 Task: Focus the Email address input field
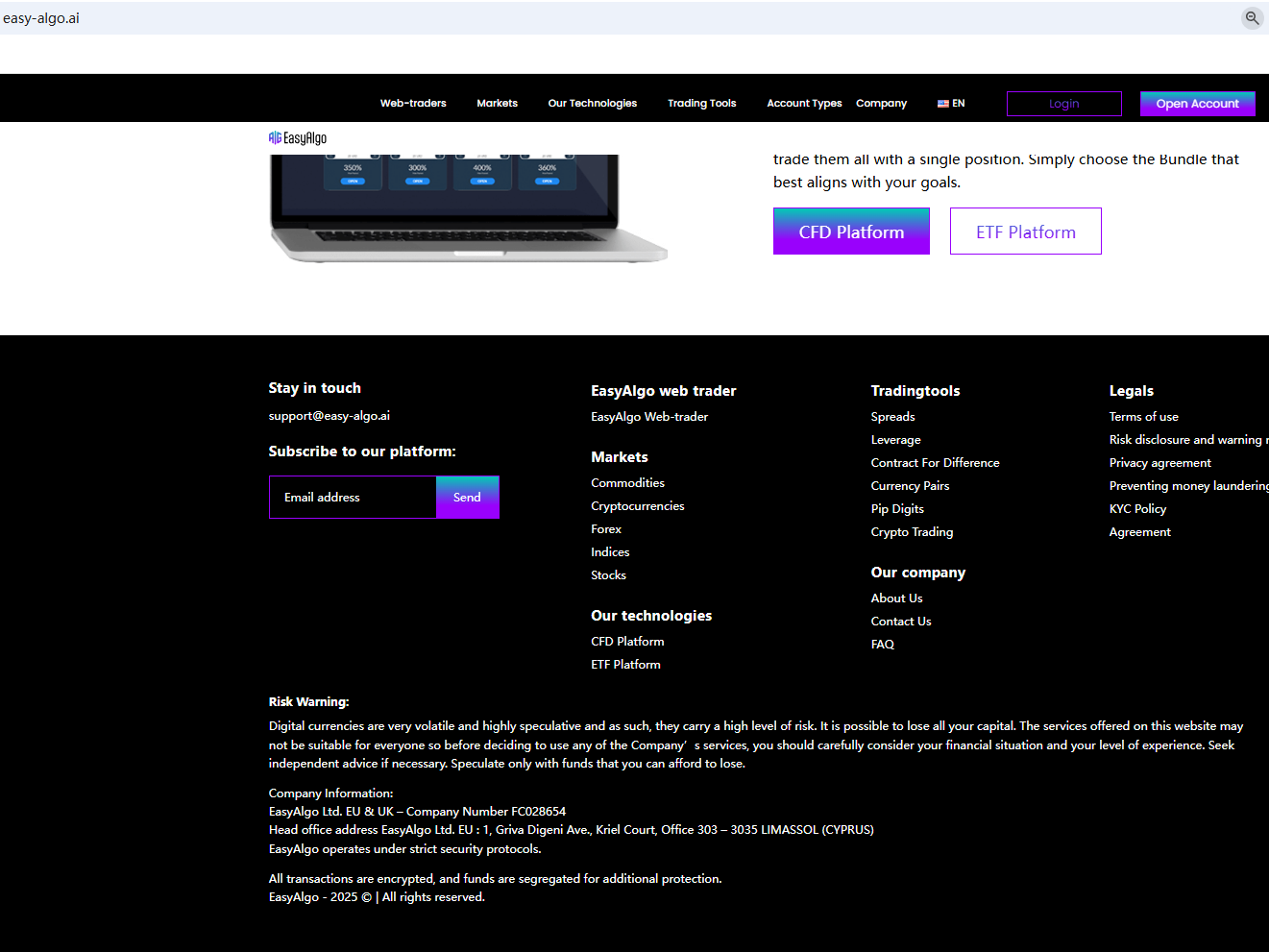pyautogui.click(x=353, y=498)
